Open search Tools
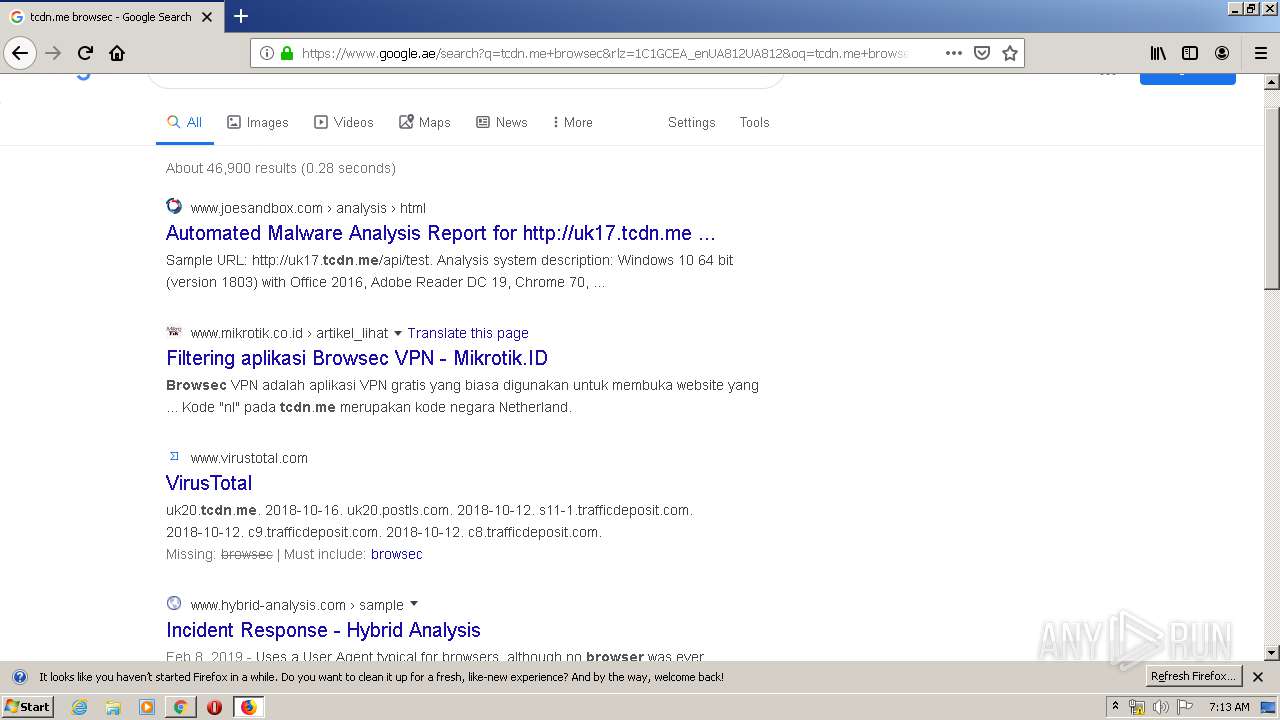This screenshot has width=1280, height=720. (x=755, y=122)
